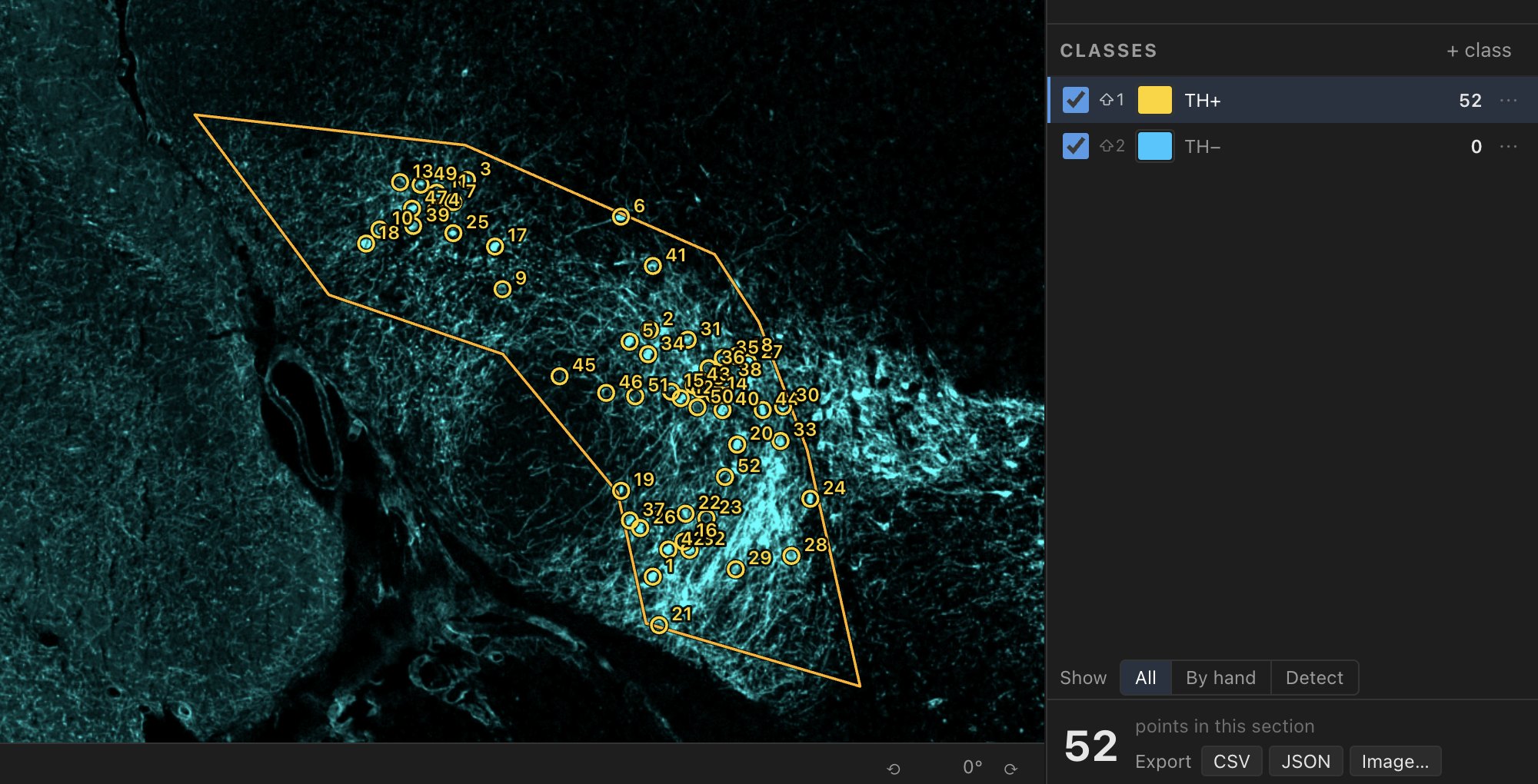The width and height of the screenshot is (1538, 784).
Task: Rotate image clockwise icon
Action: (1010, 769)
